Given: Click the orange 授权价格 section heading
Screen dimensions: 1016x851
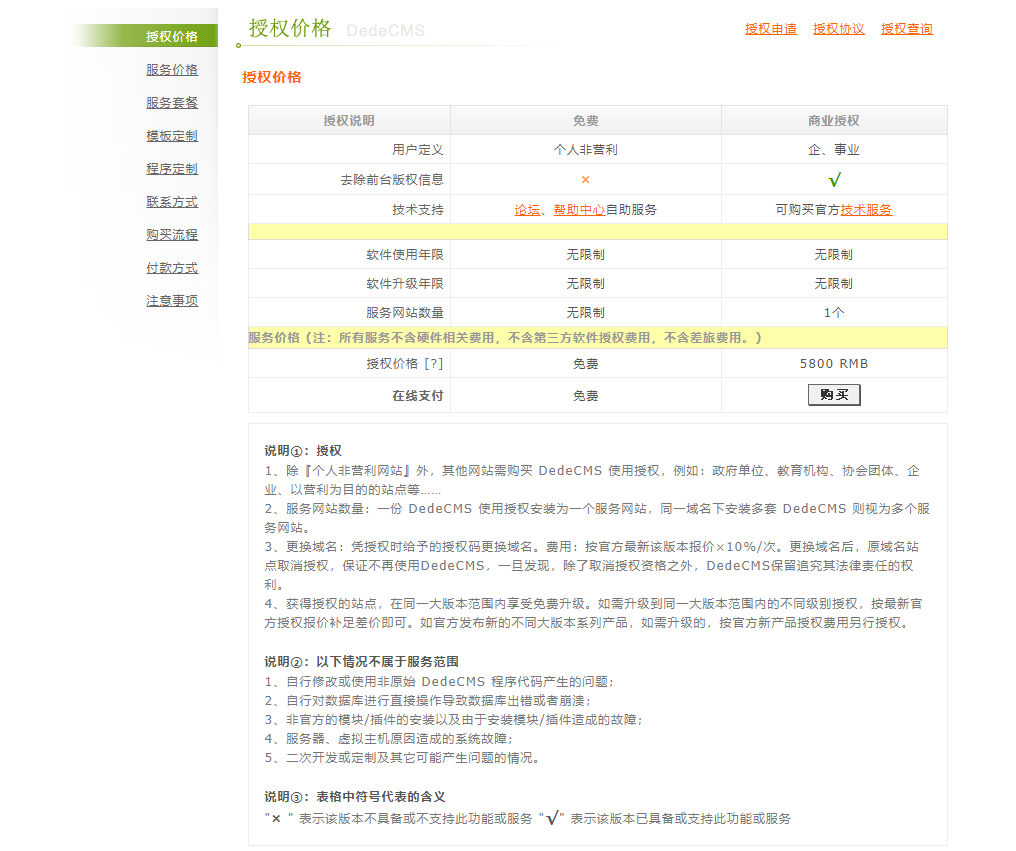Looking at the screenshot, I should pos(272,77).
